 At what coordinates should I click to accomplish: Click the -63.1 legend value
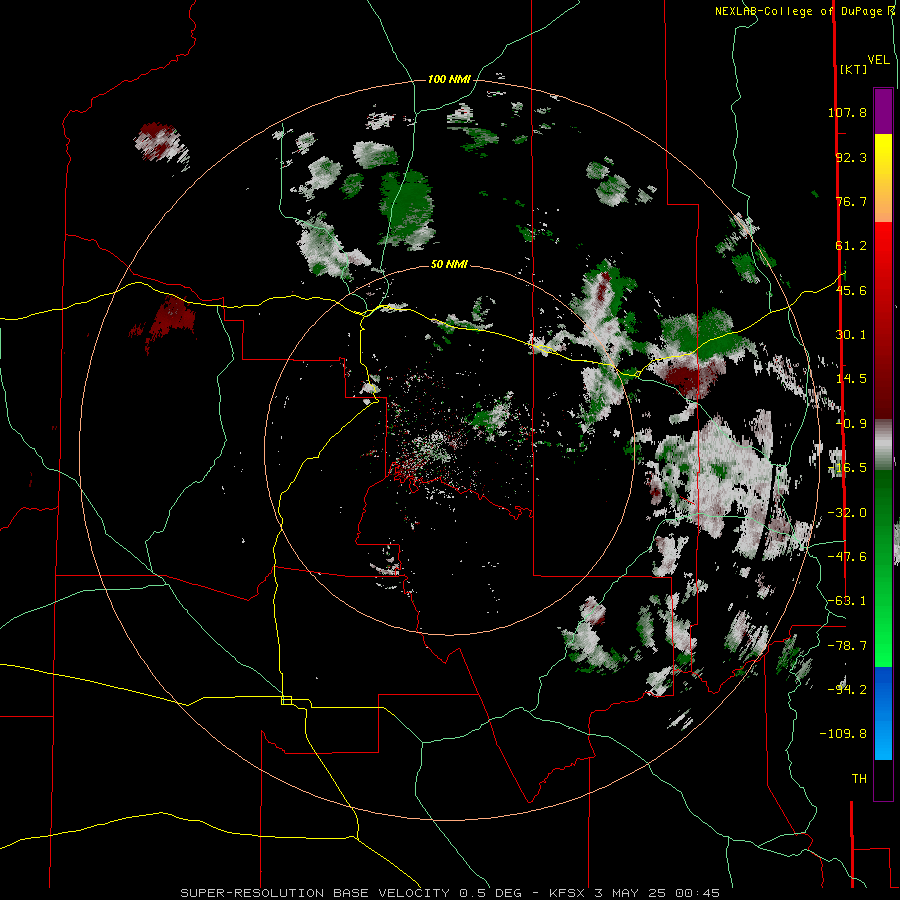(x=847, y=601)
